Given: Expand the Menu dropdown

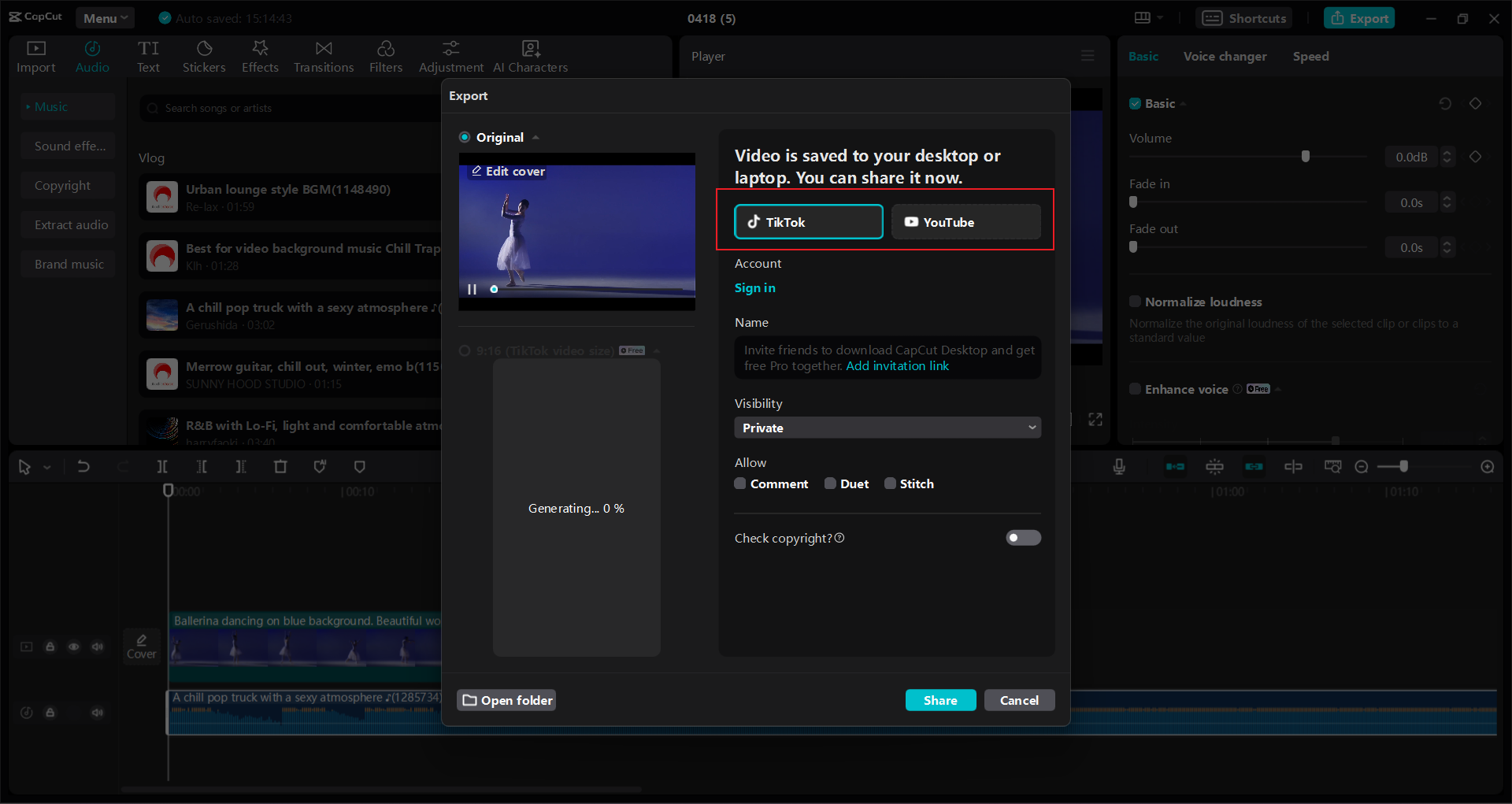Looking at the screenshot, I should (x=106, y=18).
